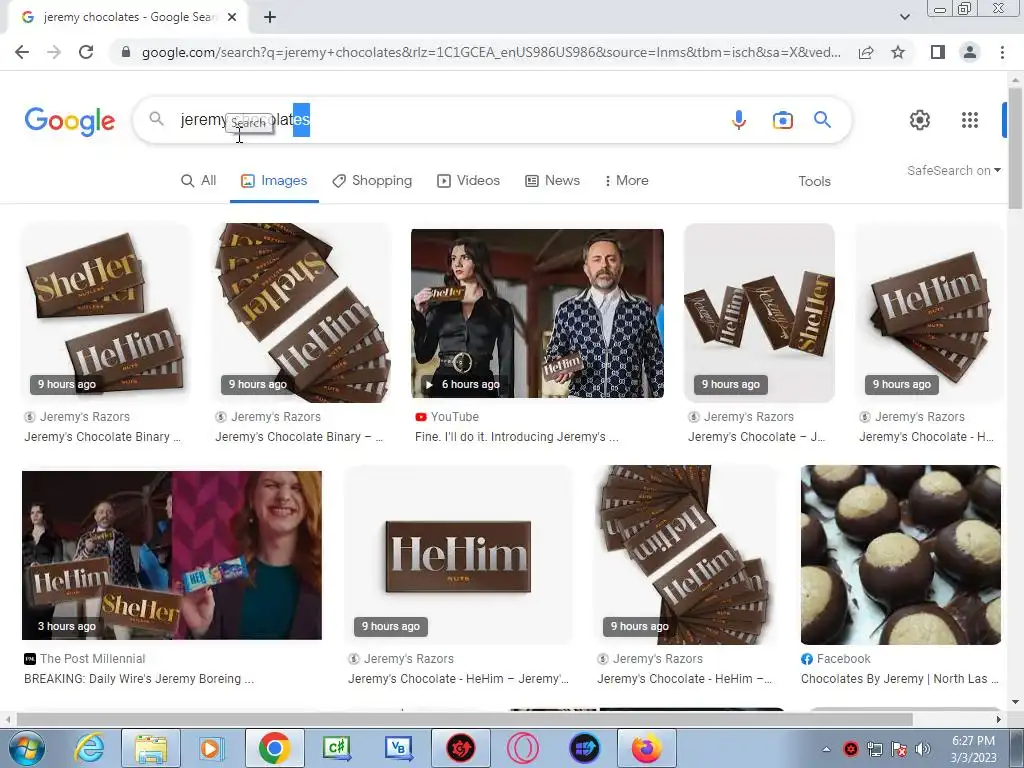The width and height of the screenshot is (1024, 768).
Task: Open 'Chocolates By Jeremy | North Las ...' link
Action: (900, 679)
